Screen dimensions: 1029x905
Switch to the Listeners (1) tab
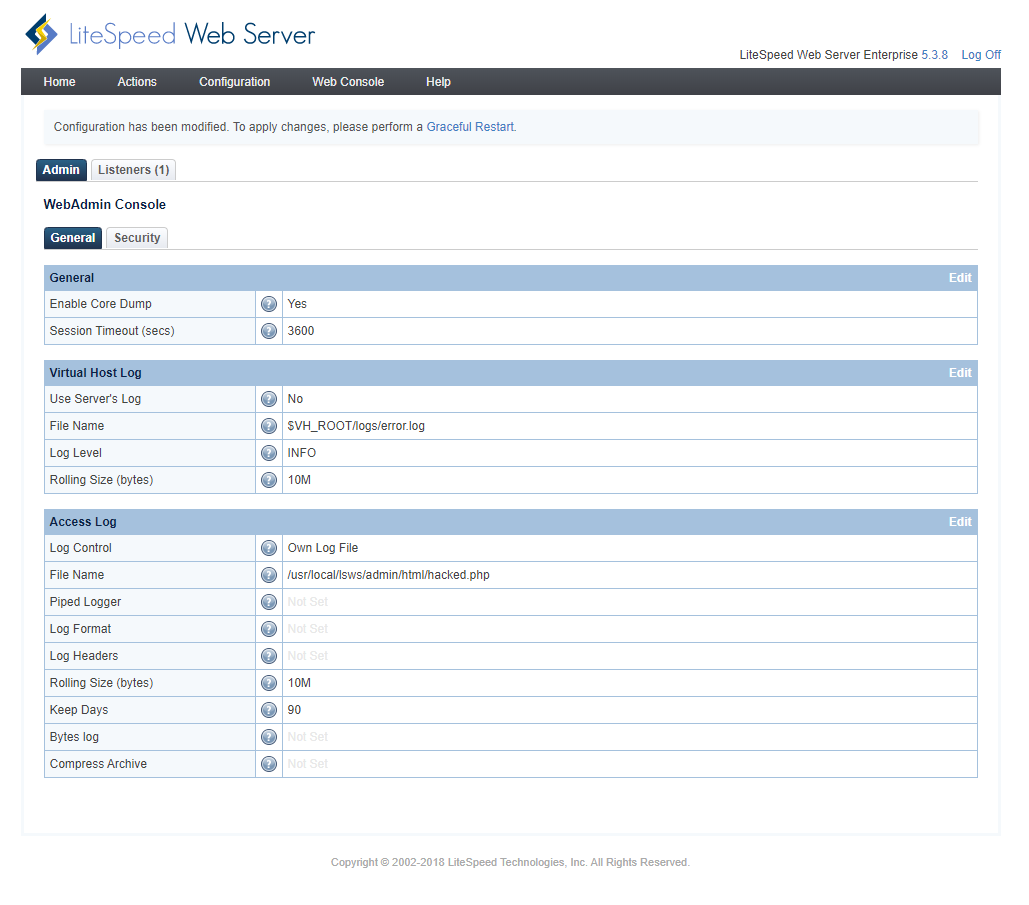pyautogui.click(x=134, y=170)
